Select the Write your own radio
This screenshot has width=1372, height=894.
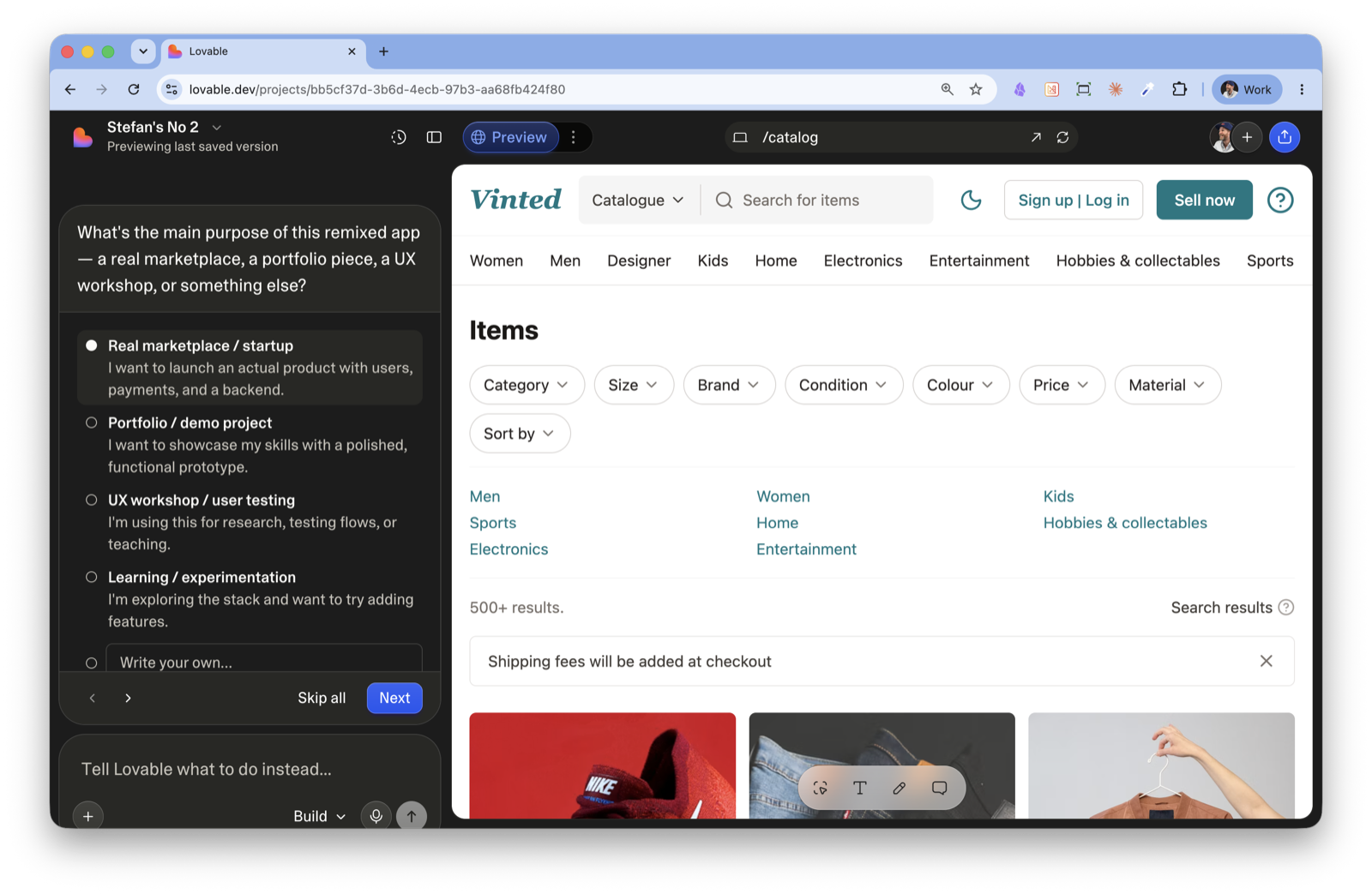91,663
